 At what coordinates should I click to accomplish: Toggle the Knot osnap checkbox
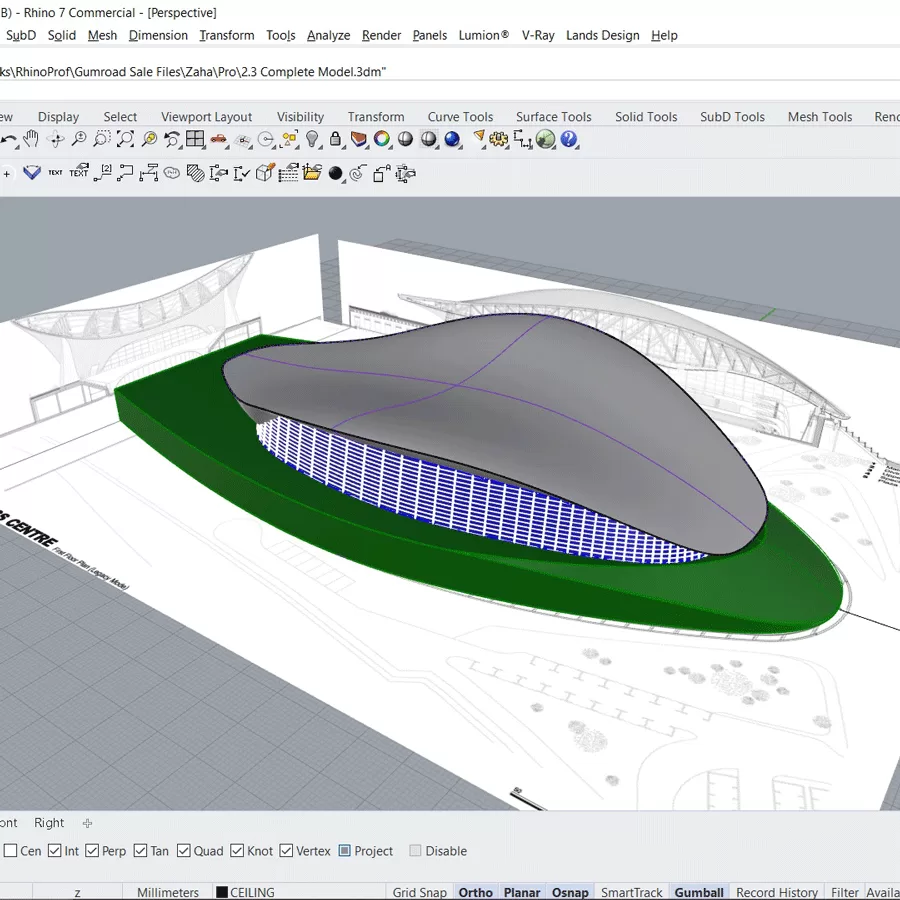click(x=237, y=850)
